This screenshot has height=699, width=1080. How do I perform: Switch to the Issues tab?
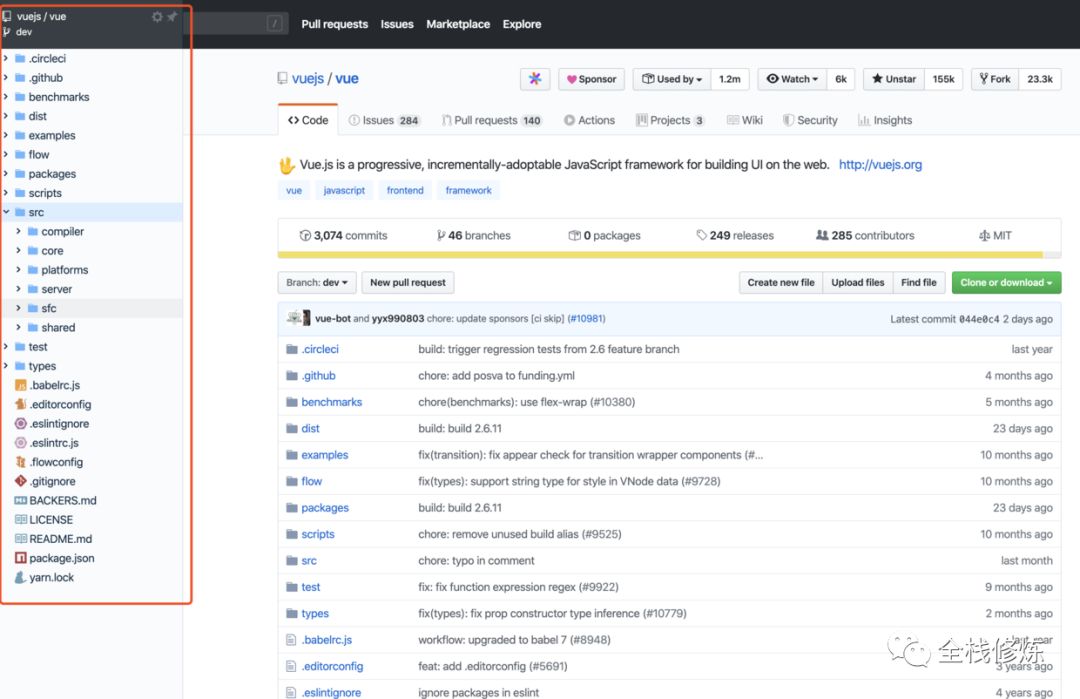tap(384, 120)
